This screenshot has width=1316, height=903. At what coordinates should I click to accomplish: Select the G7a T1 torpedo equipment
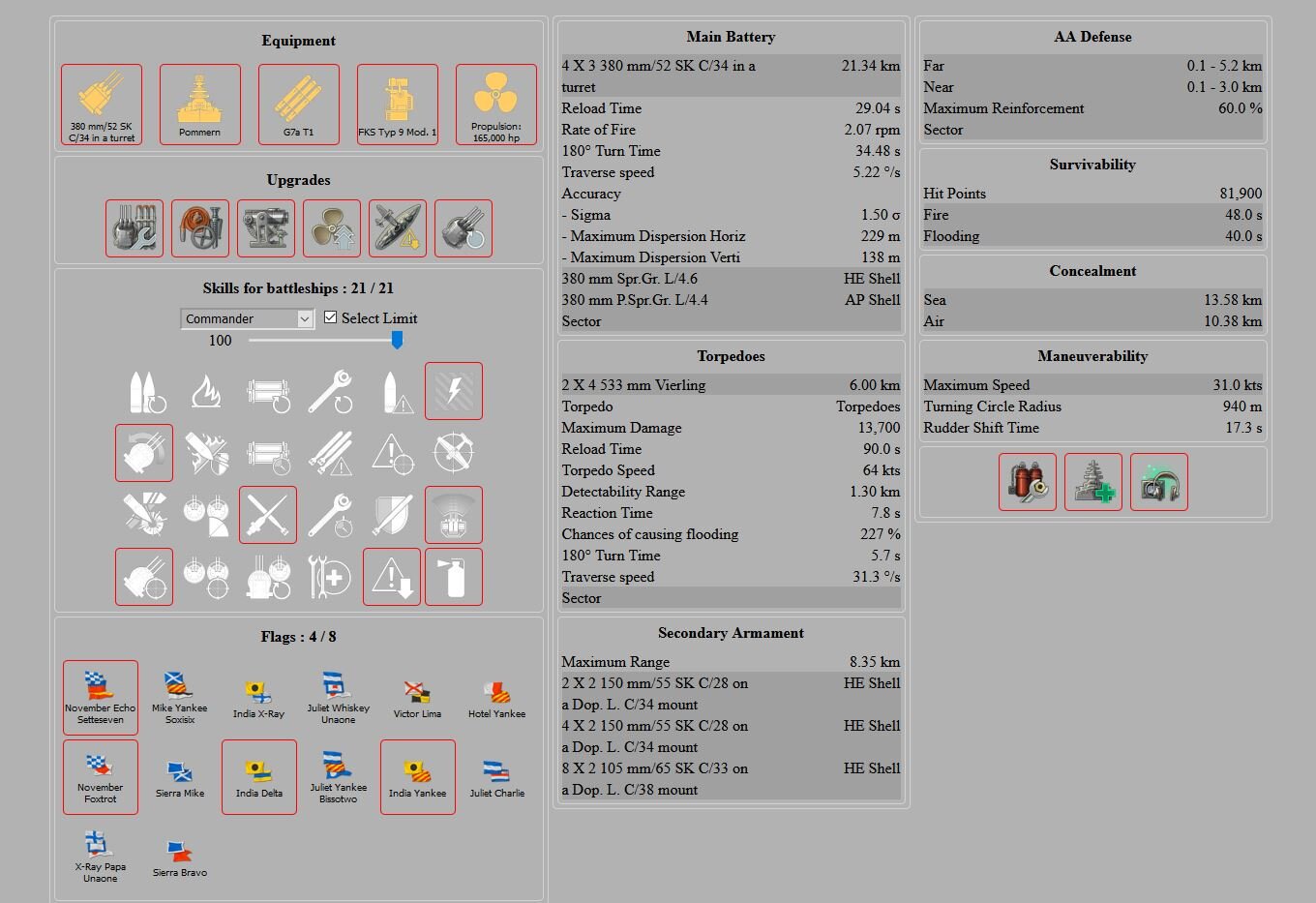click(298, 105)
